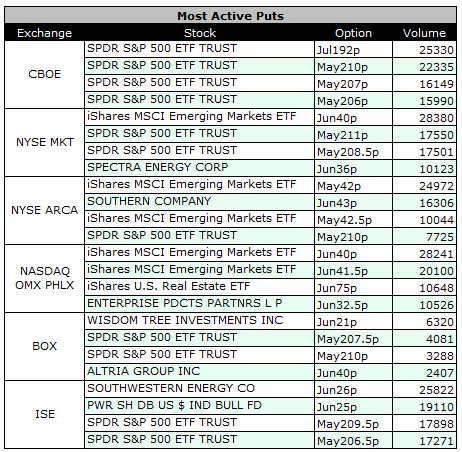This screenshot has width=462, height=452.
Task: Click the SOUTHWESTERN ENERGY CO entry
Action: coord(171,388)
